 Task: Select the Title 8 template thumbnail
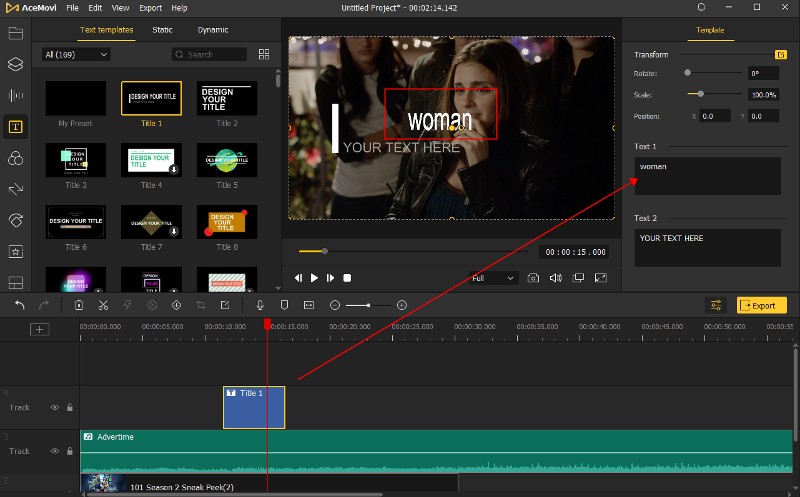[227, 222]
